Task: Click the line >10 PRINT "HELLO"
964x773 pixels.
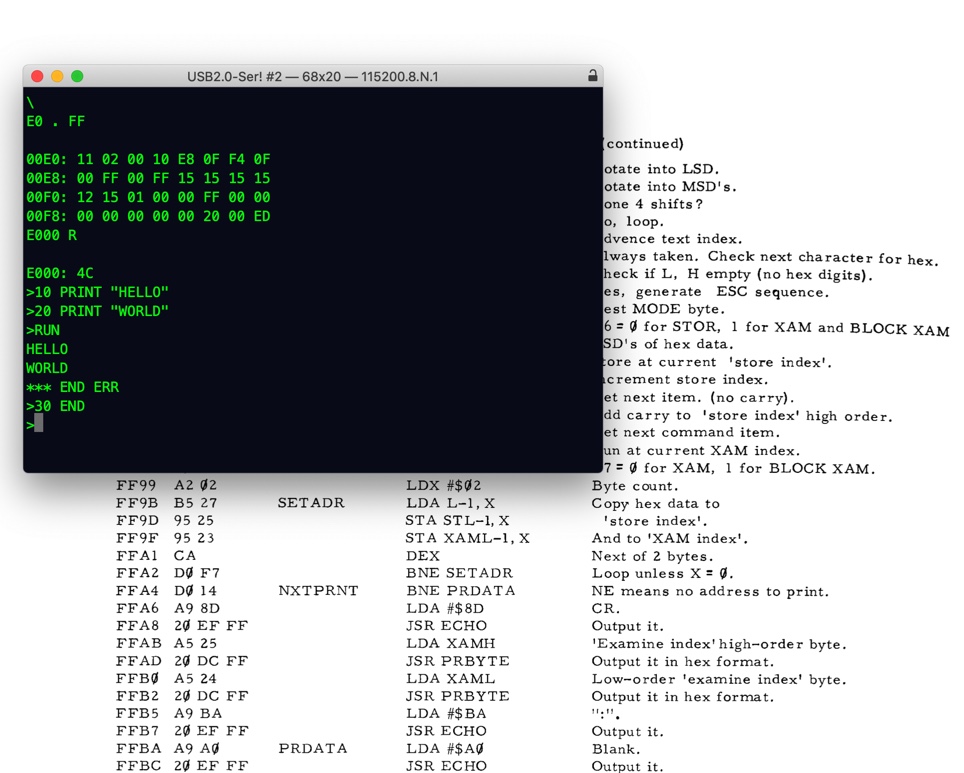Action: [97, 292]
